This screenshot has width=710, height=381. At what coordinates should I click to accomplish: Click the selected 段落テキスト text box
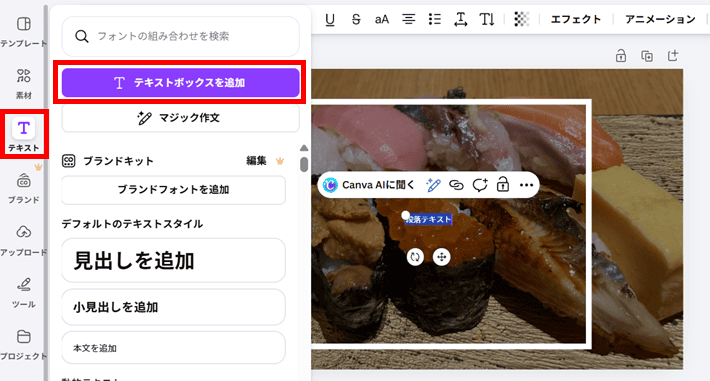coord(428,219)
